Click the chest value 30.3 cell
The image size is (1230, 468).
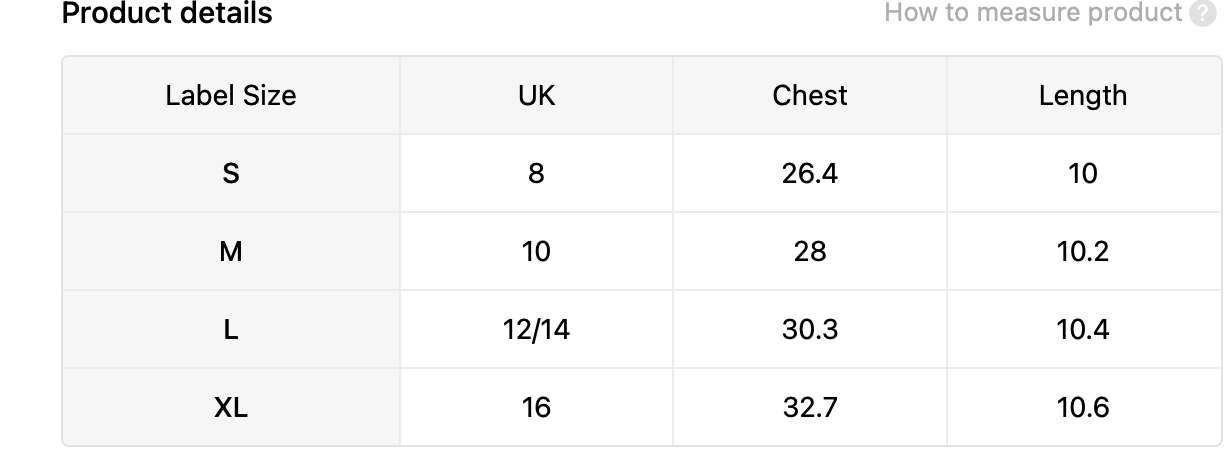[x=810, y=330]
